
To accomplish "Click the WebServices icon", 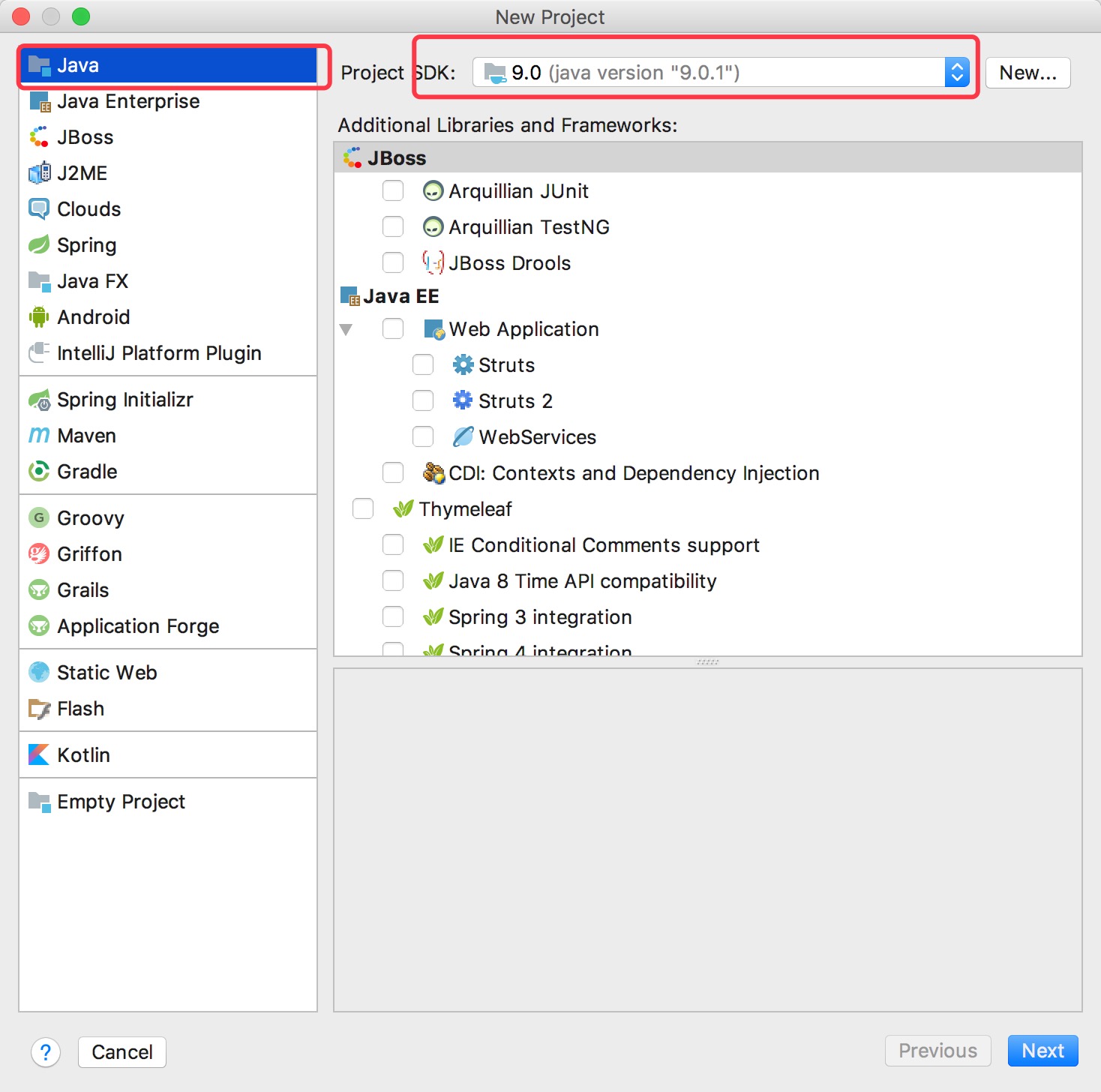I will 463,437.
